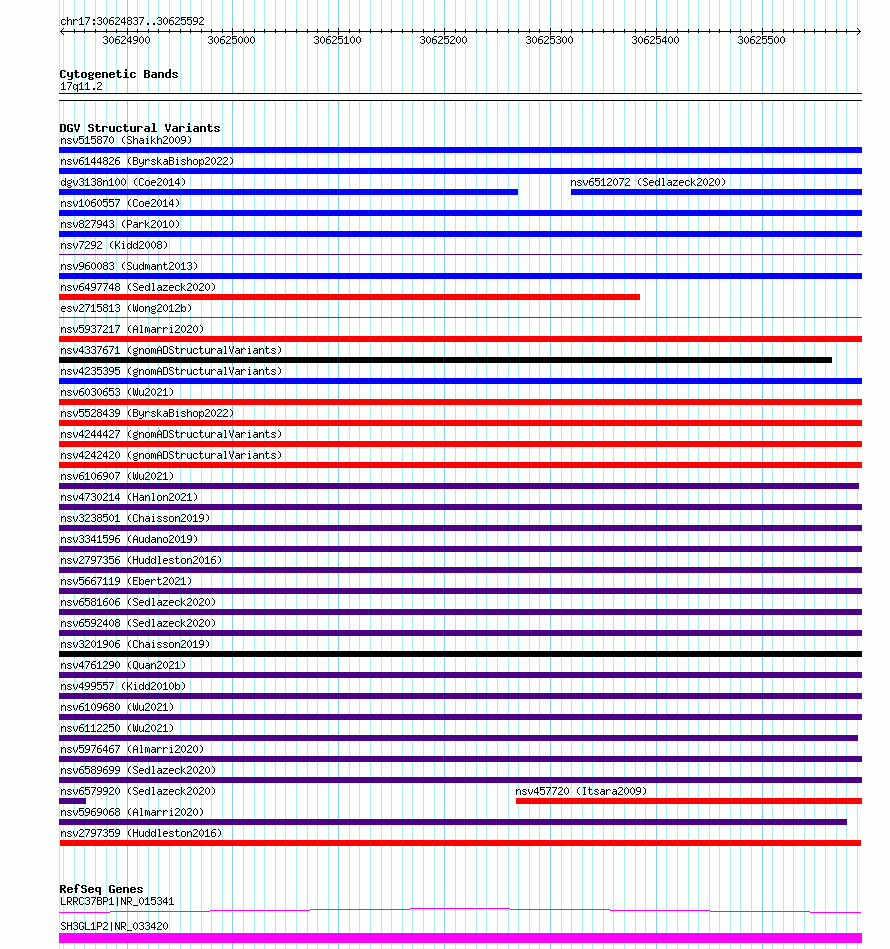
Task: Open the esv2715813 (Wong2012b) variant
Action: pyautogui.click(x=126, y=308)
